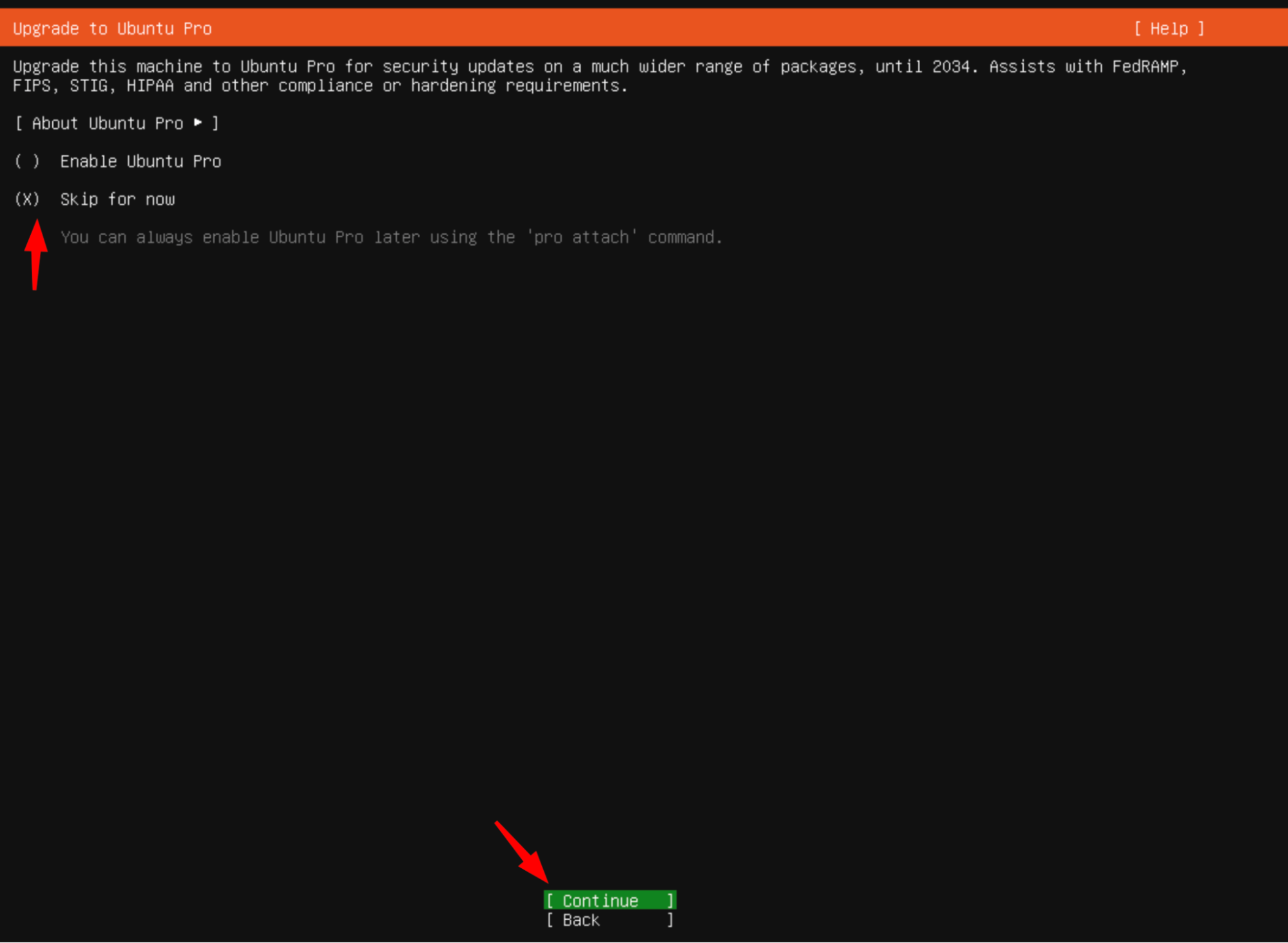Click the Upgrade to Ubuntu Pro title
1288x943 pixels.
(112, 28)
